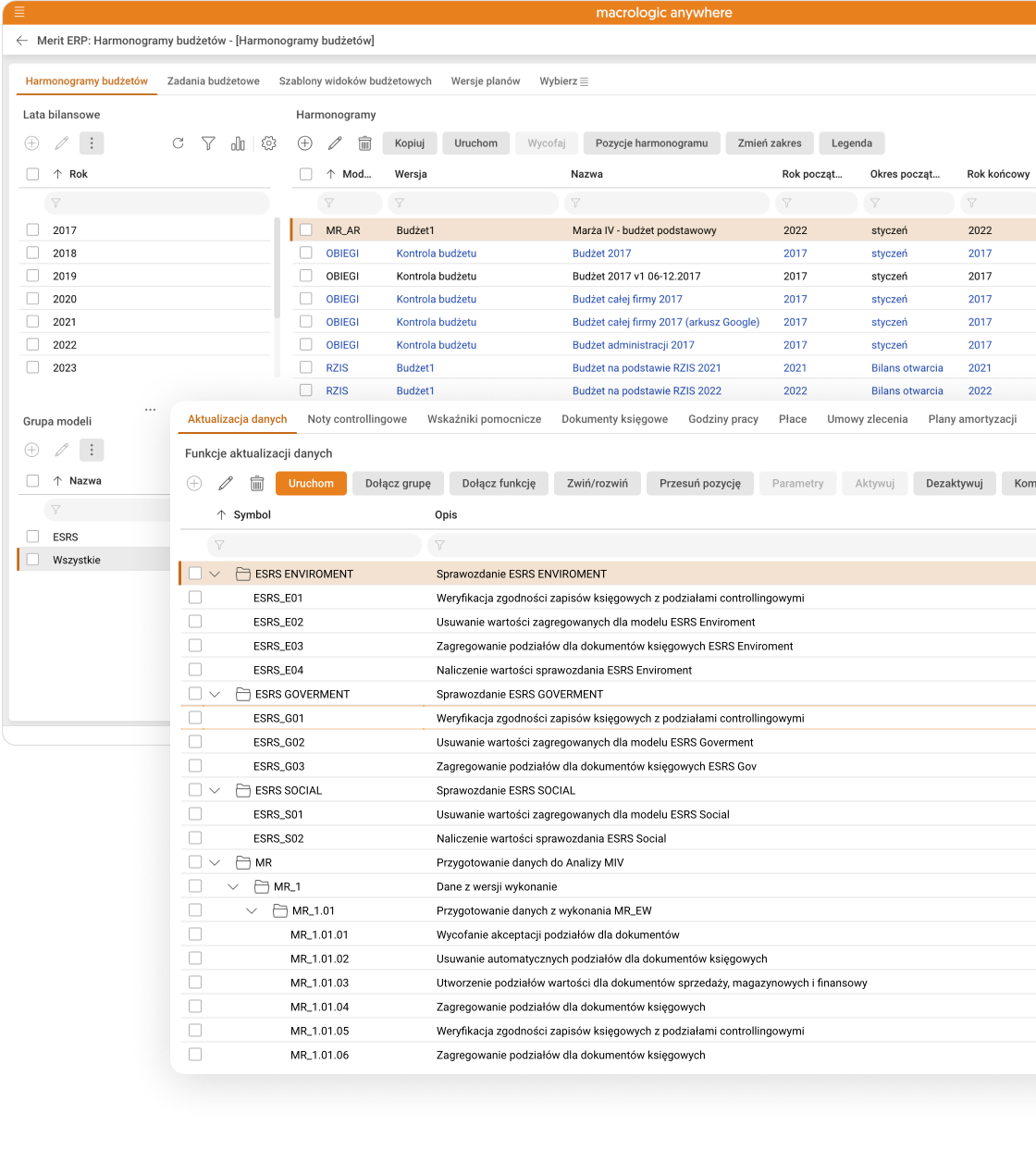Open chart icon in Lata bilansowe toolbar

pos(238,143)
